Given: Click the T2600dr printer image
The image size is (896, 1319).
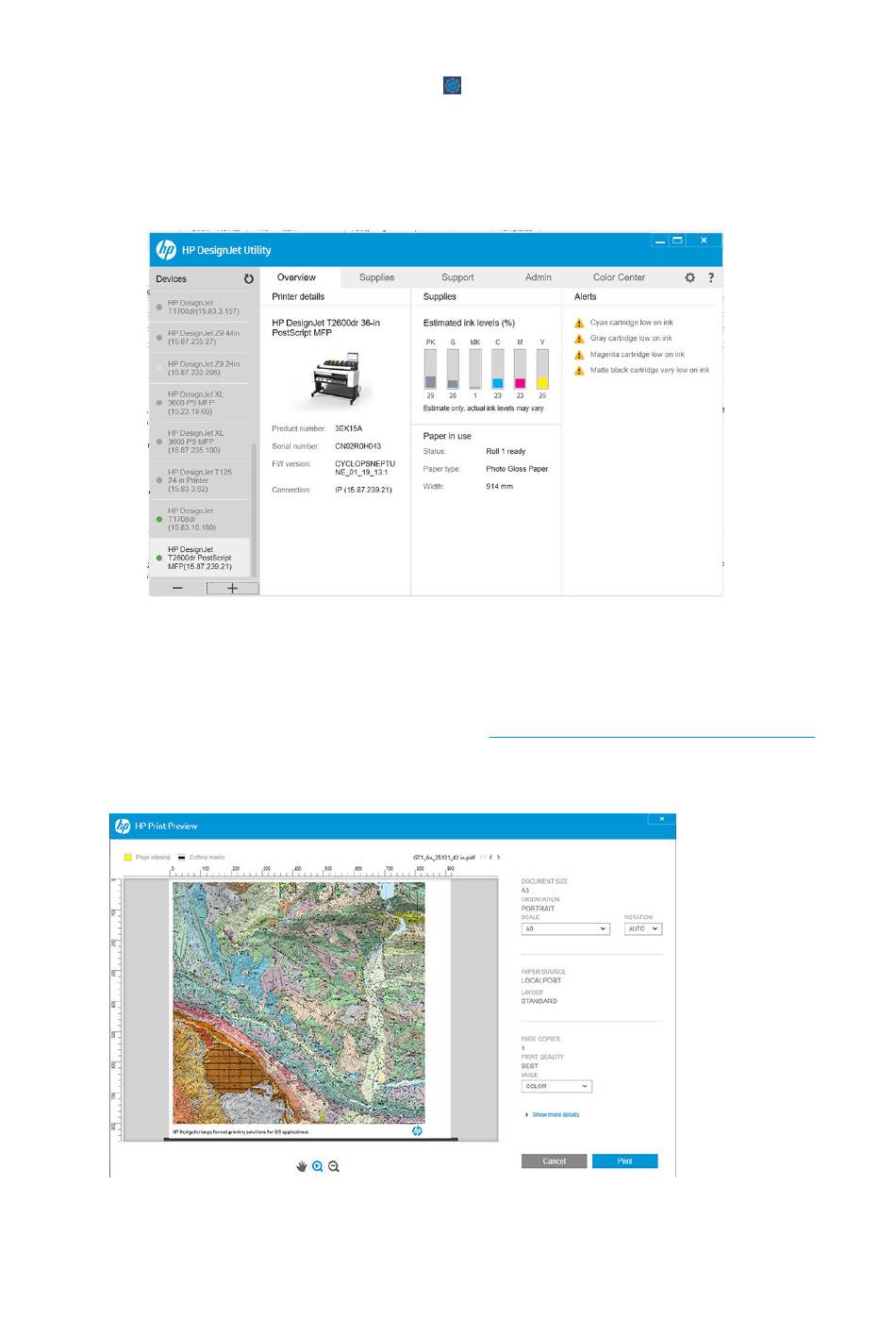Looking at the screenshot, I should coord(334,379).
